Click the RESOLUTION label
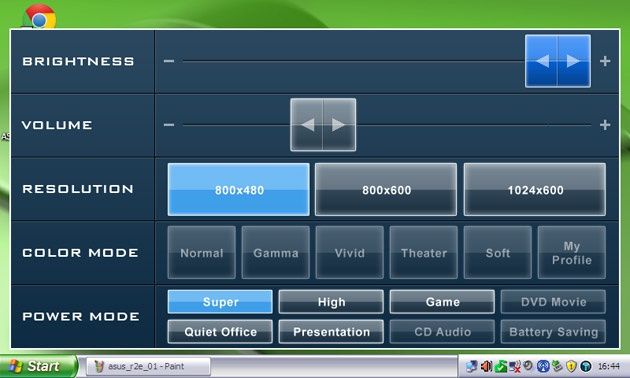Viewport: 630px width, 378px height. click(x=78, y=189)
